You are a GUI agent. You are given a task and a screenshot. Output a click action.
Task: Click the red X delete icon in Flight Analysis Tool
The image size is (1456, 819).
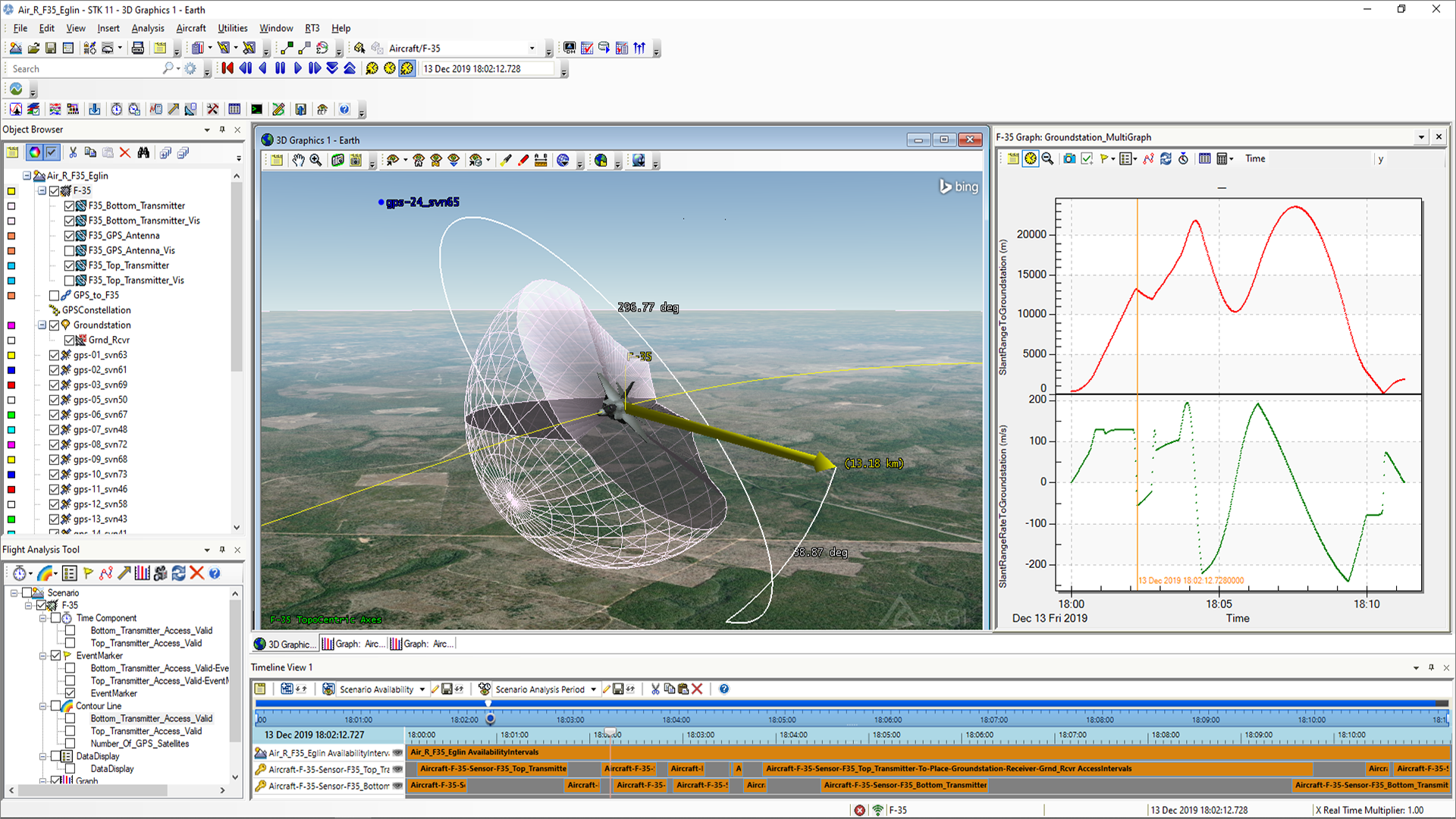196,573
